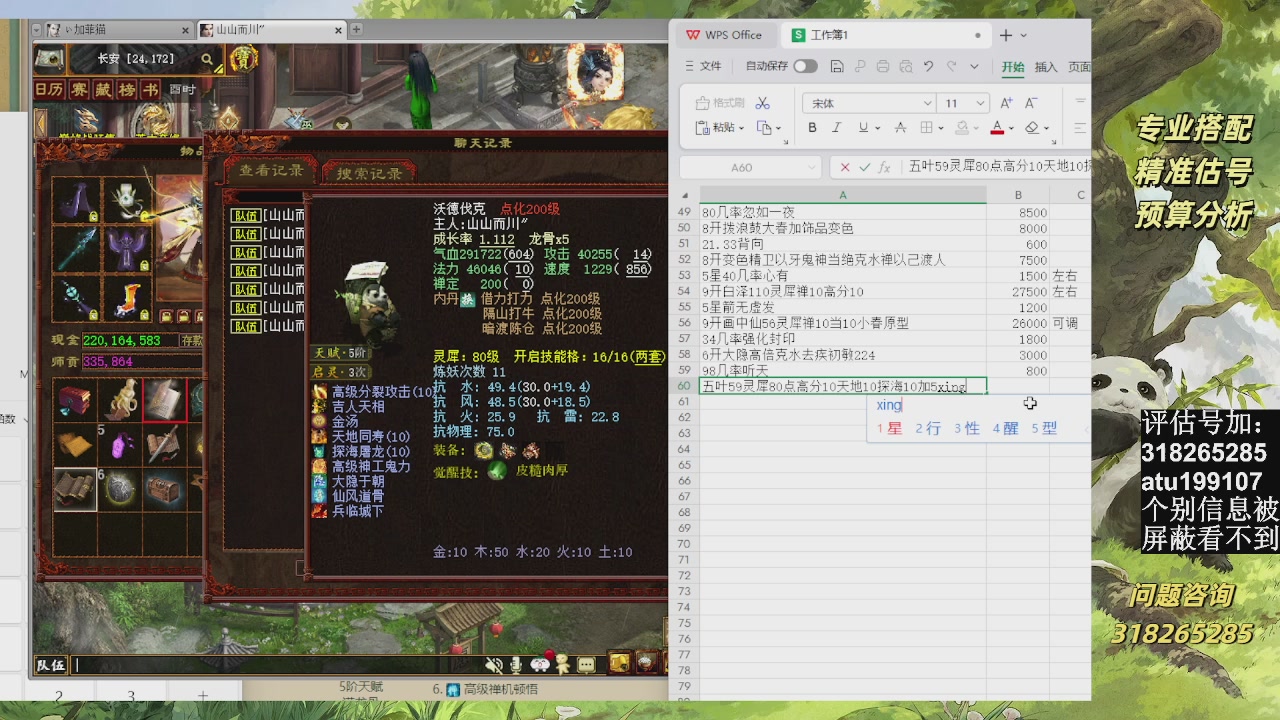Cancel formula entry with red X
This screenshot has height=720, width=1280.
click(x=845, y=167)
